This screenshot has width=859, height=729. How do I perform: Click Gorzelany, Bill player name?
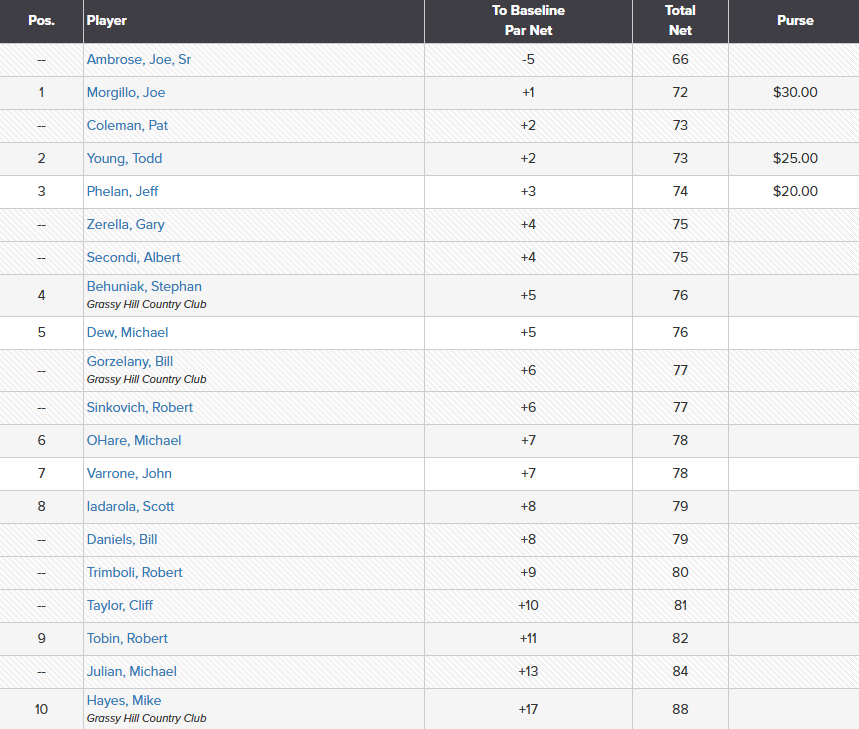coord(130,361)
